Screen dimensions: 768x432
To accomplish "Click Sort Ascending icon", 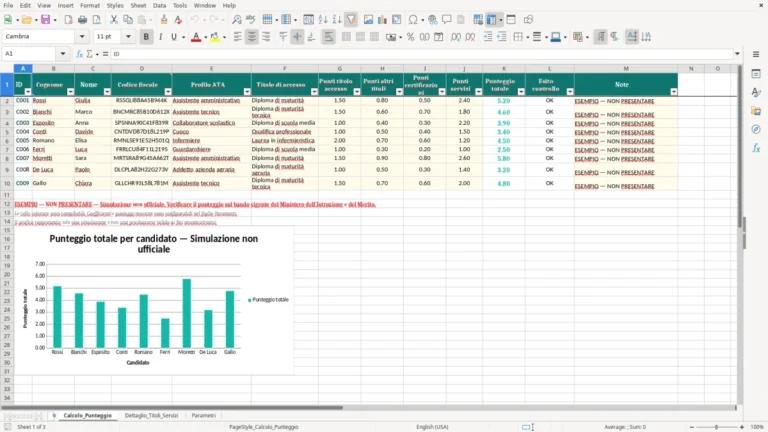I will [x=323, y=20].
